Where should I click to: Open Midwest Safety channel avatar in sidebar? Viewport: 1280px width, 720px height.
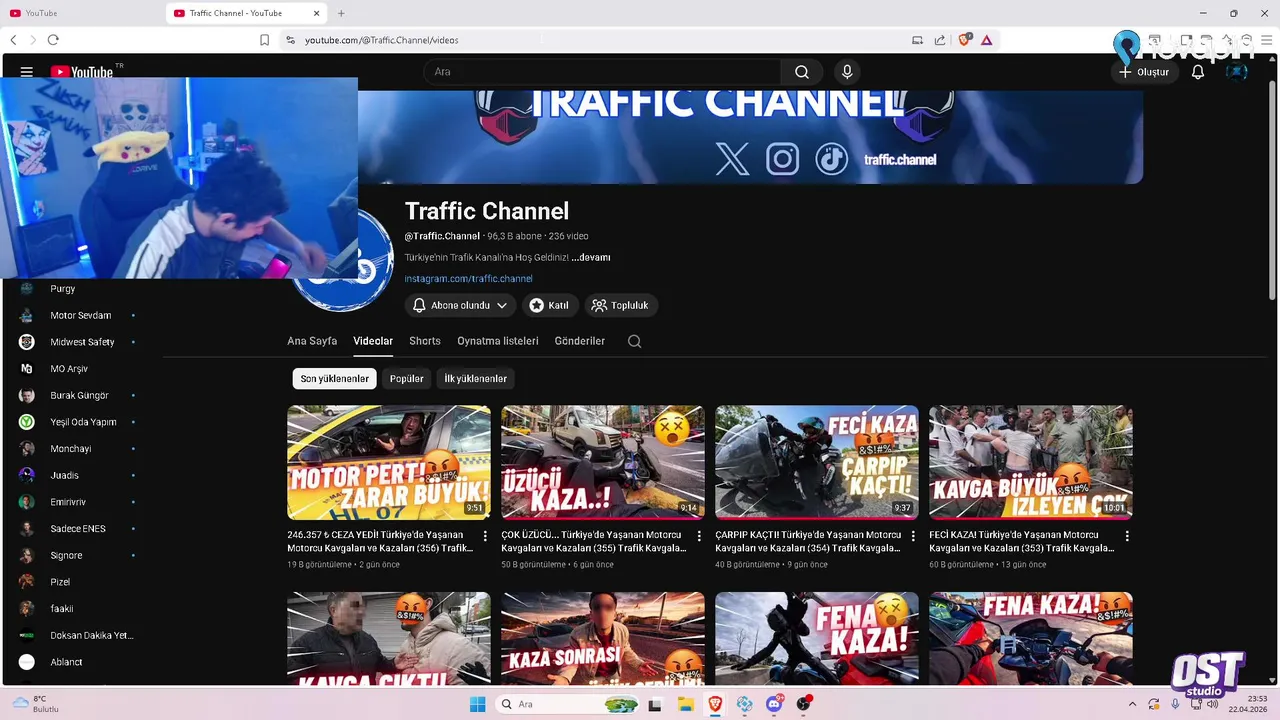point(27,342)
